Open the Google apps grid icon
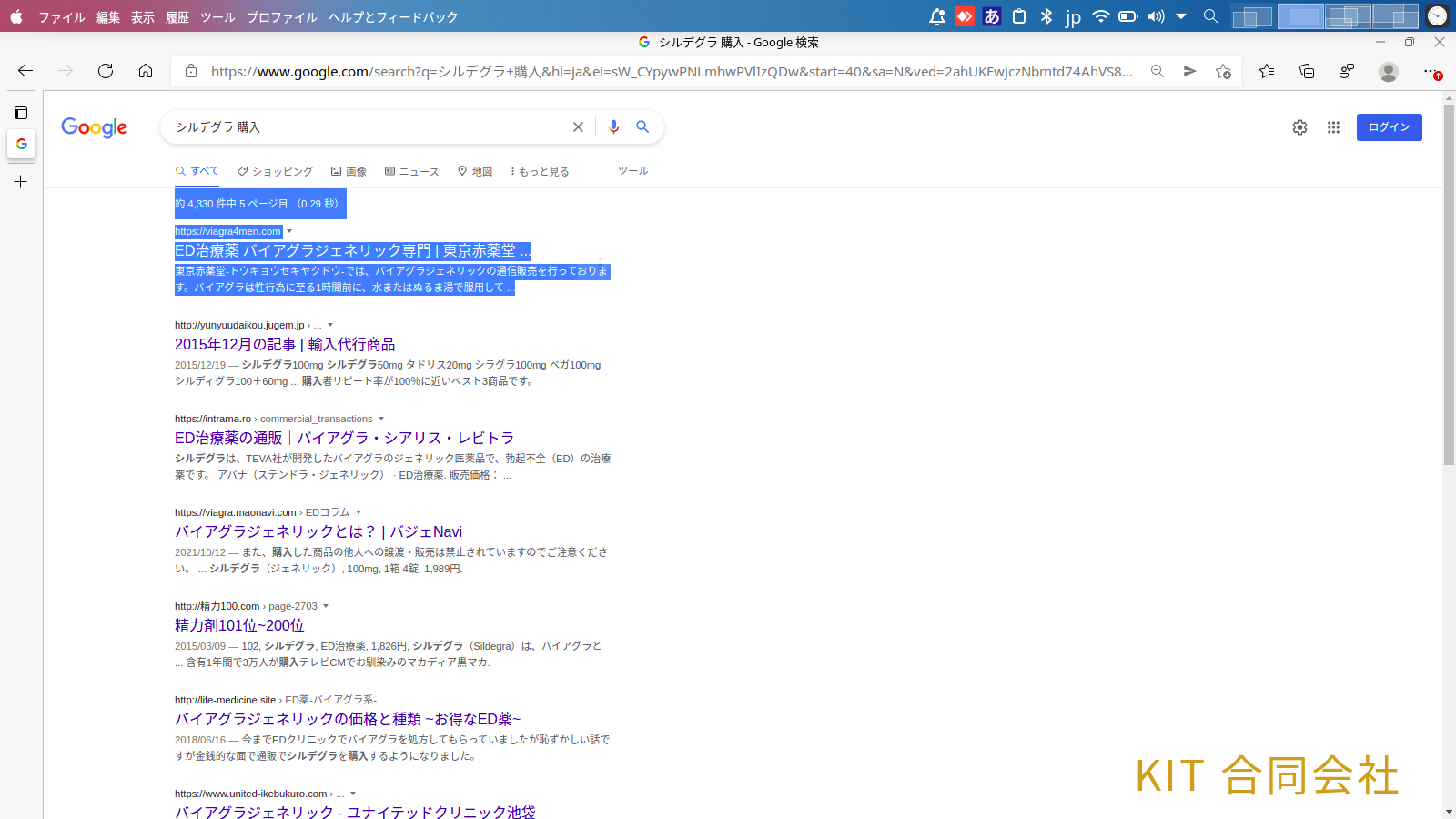 pyautogui.click(x=1333, y=127)
